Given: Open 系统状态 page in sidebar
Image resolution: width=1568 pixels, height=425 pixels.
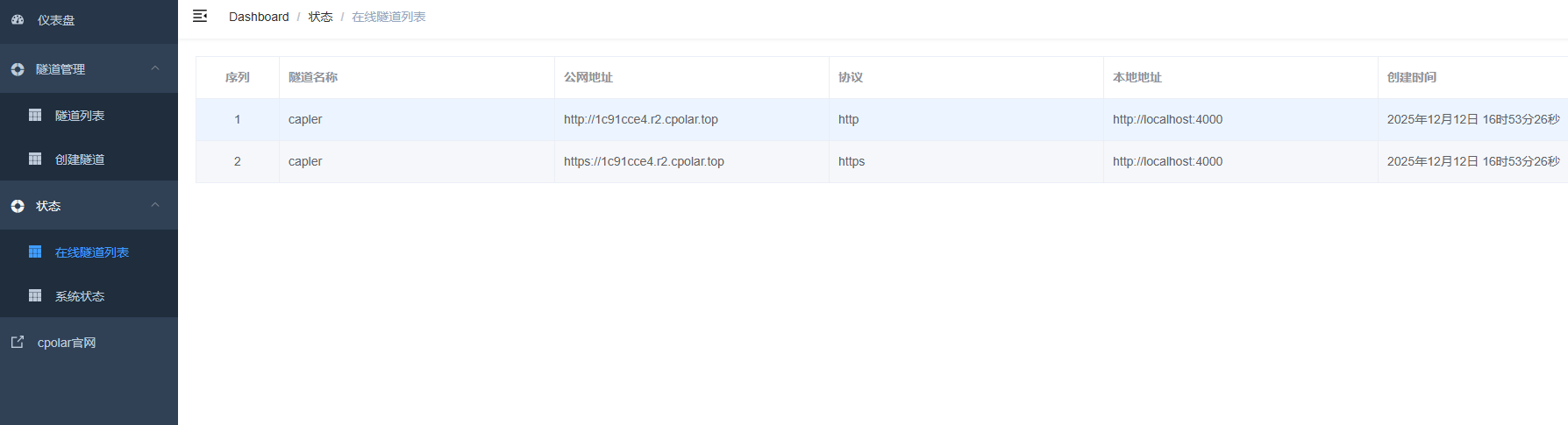Looking at the screenshot, I should coord(80,296).
